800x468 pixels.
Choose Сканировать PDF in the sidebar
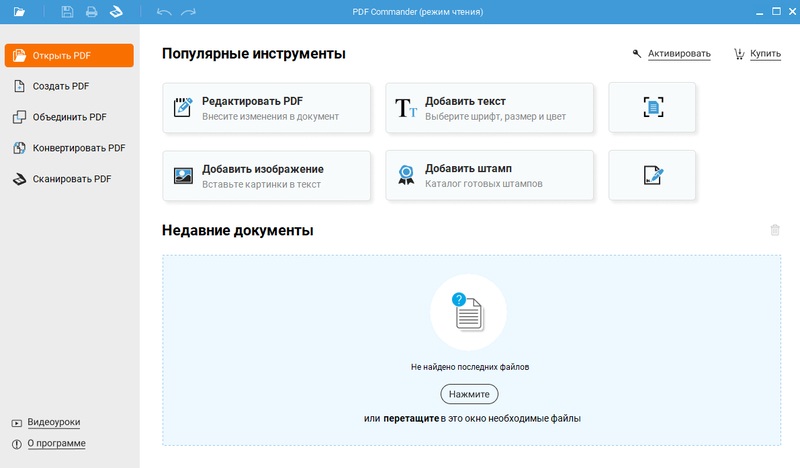pos(68,179)
